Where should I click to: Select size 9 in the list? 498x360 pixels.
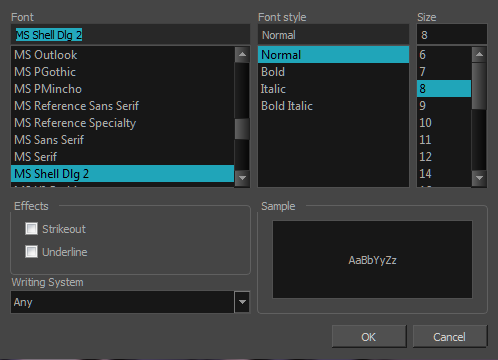click(x=444, y=106)
